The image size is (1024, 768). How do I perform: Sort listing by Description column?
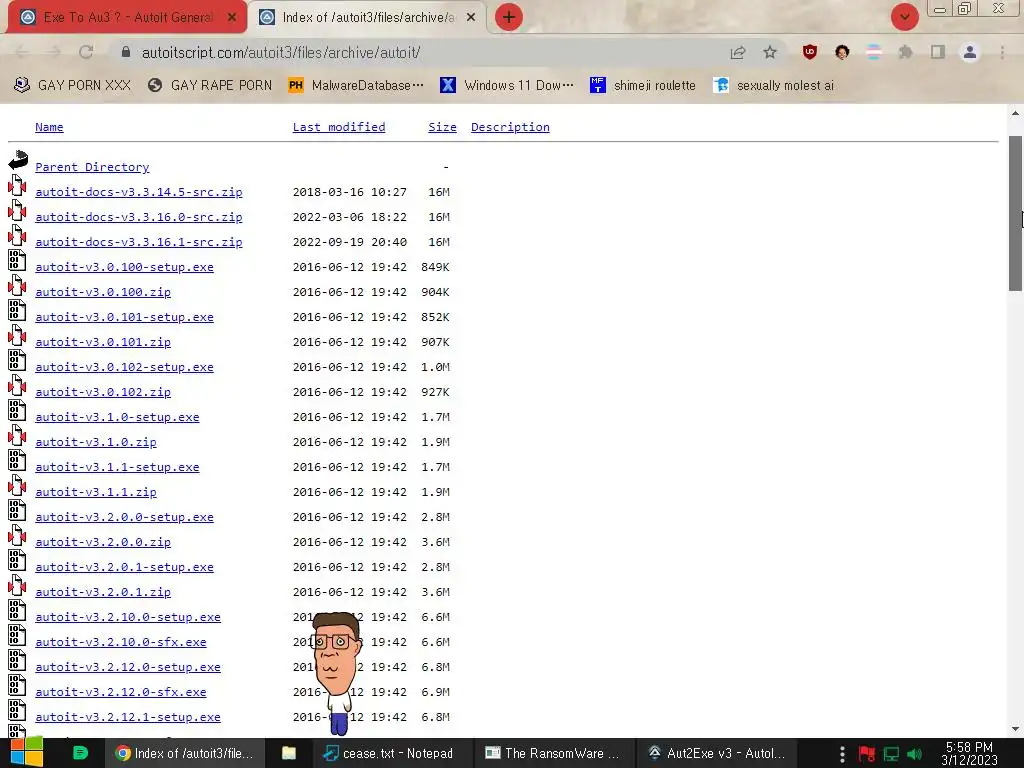(510, 127)
